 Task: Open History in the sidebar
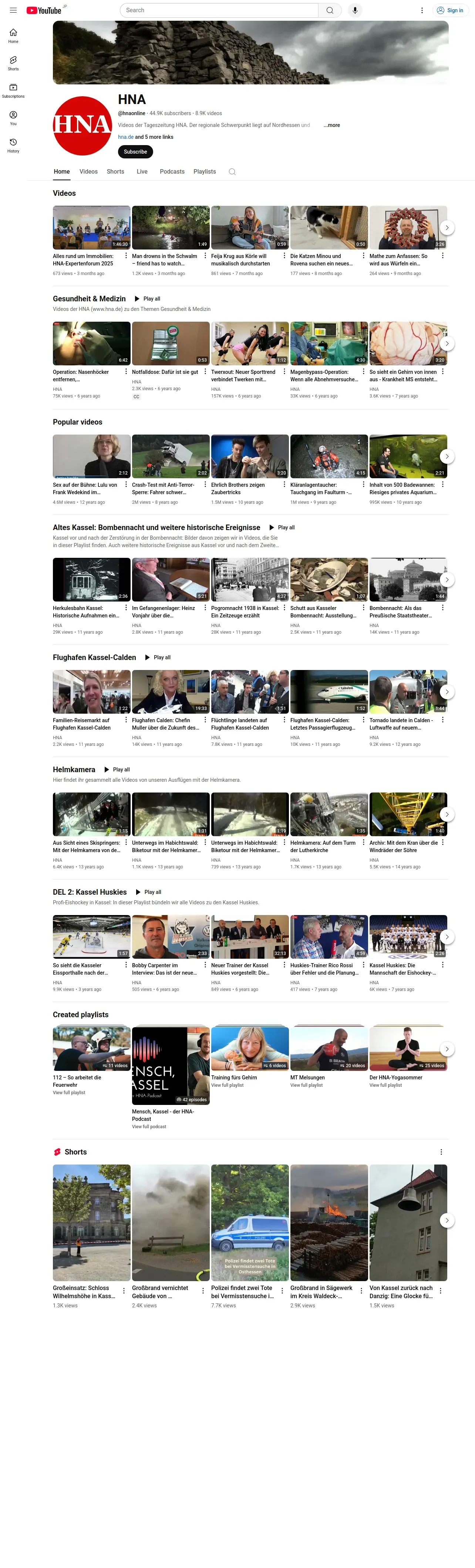click(13, 145)
